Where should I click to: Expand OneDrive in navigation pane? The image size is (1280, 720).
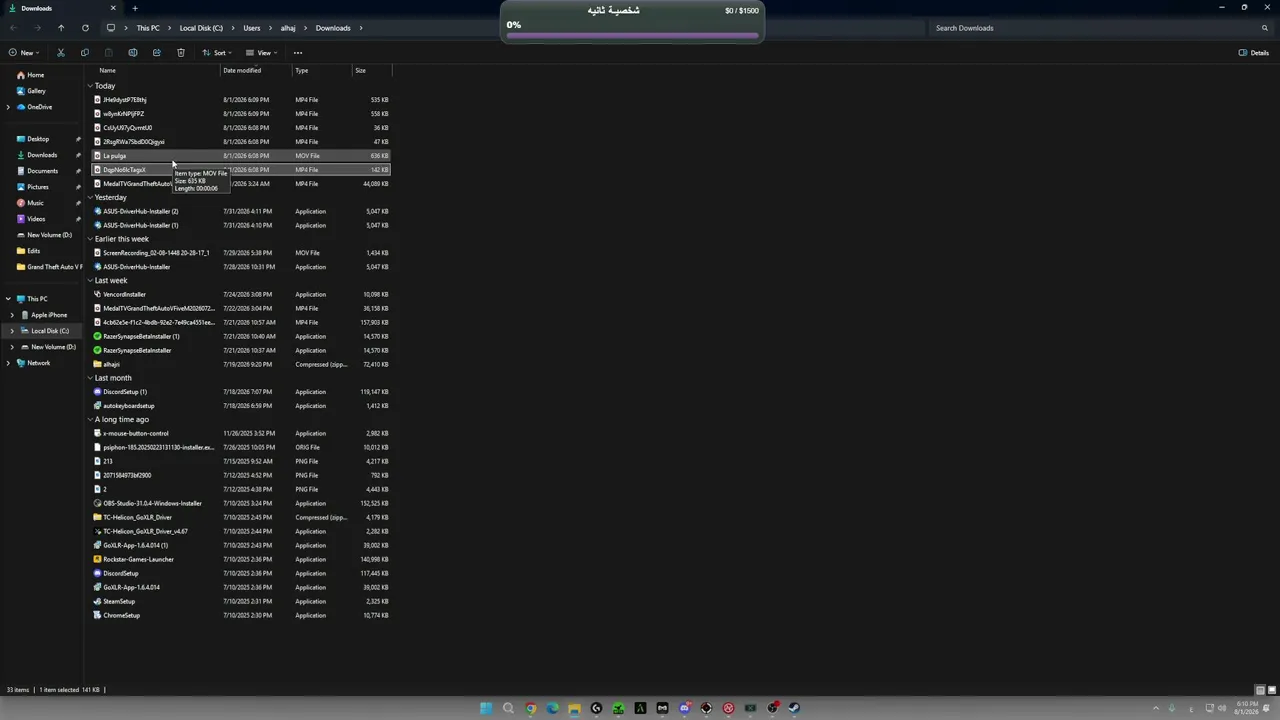click(8, 107)
